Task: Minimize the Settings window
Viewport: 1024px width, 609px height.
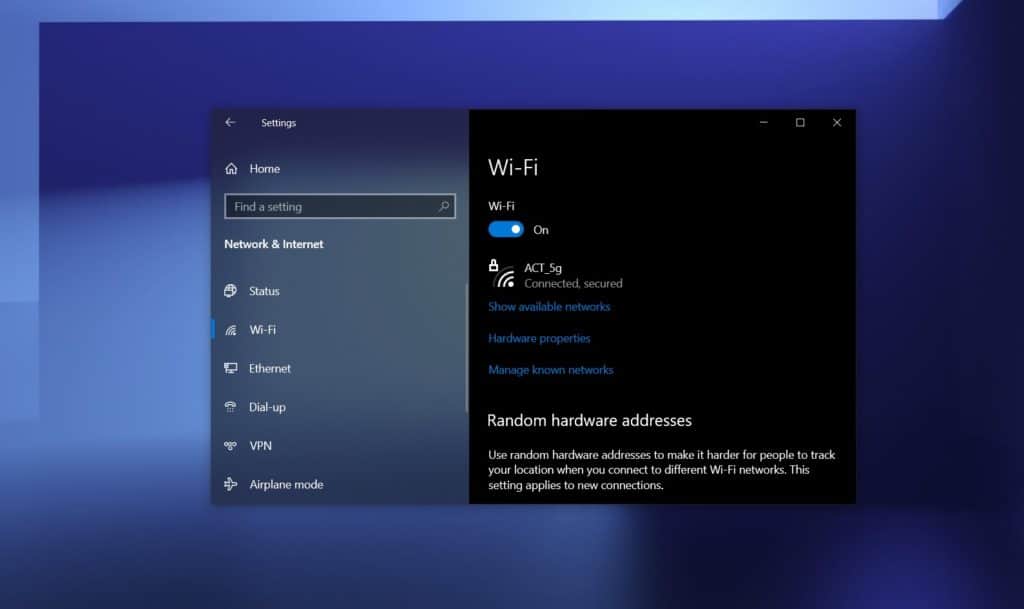Action: pos(764,123)
